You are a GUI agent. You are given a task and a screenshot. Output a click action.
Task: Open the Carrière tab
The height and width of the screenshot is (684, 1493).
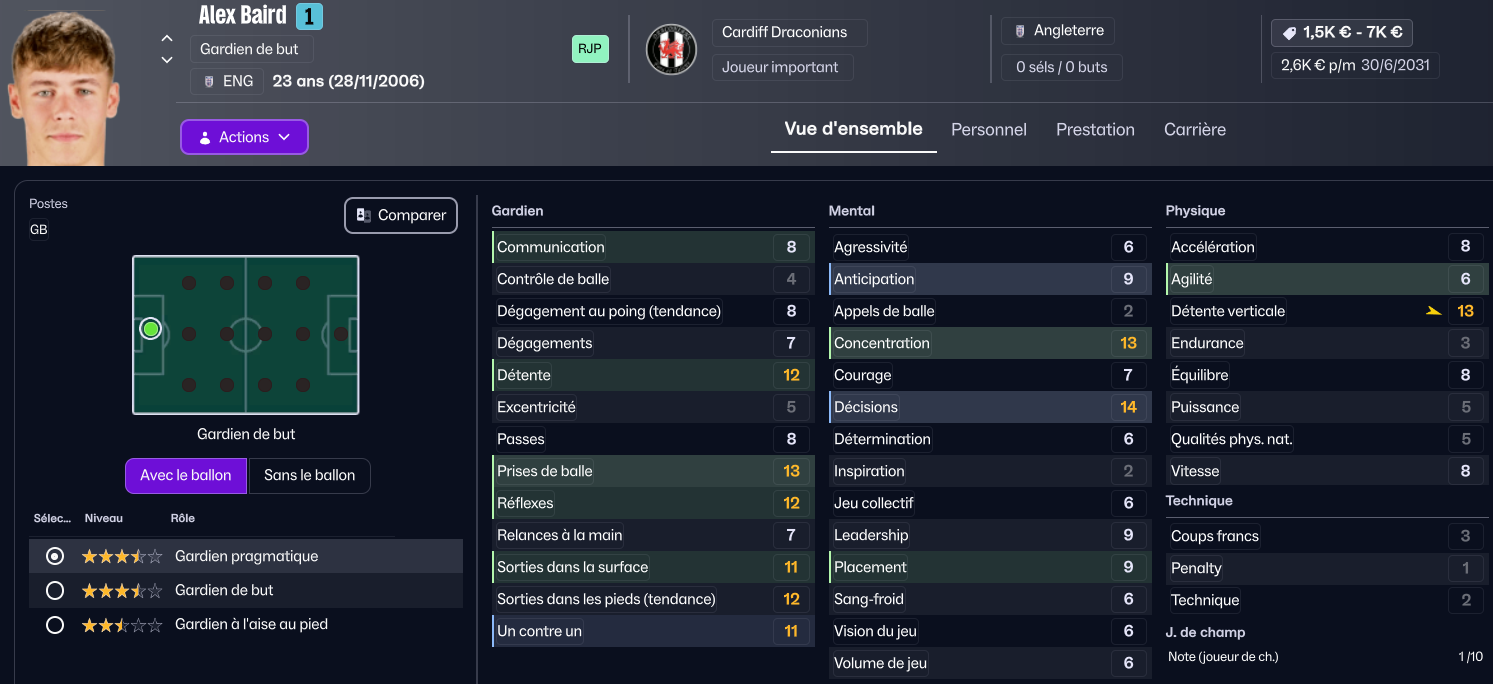1194,129
